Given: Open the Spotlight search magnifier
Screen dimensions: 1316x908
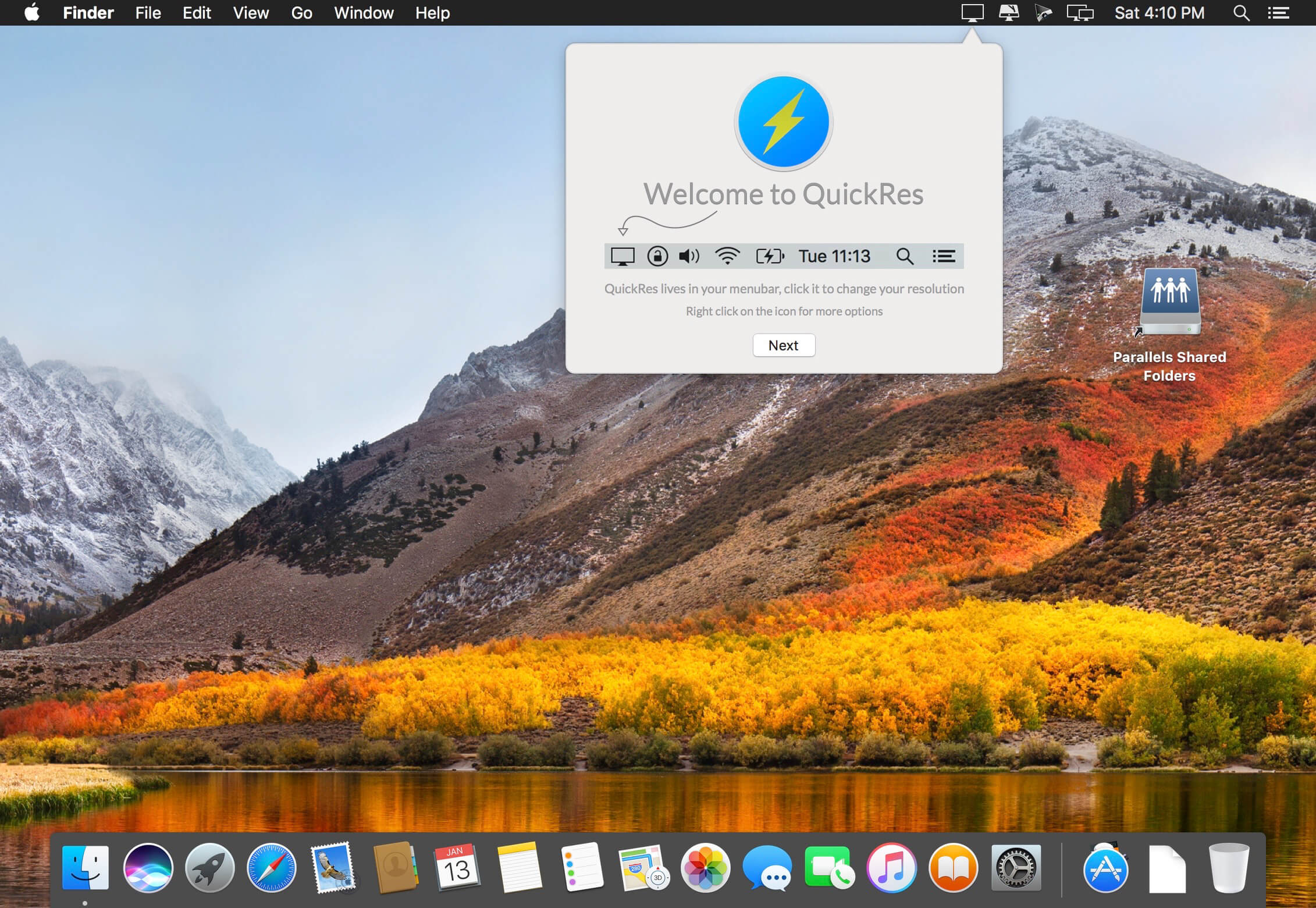Looking at the screenshot, I should click(x=1241, y=13).
